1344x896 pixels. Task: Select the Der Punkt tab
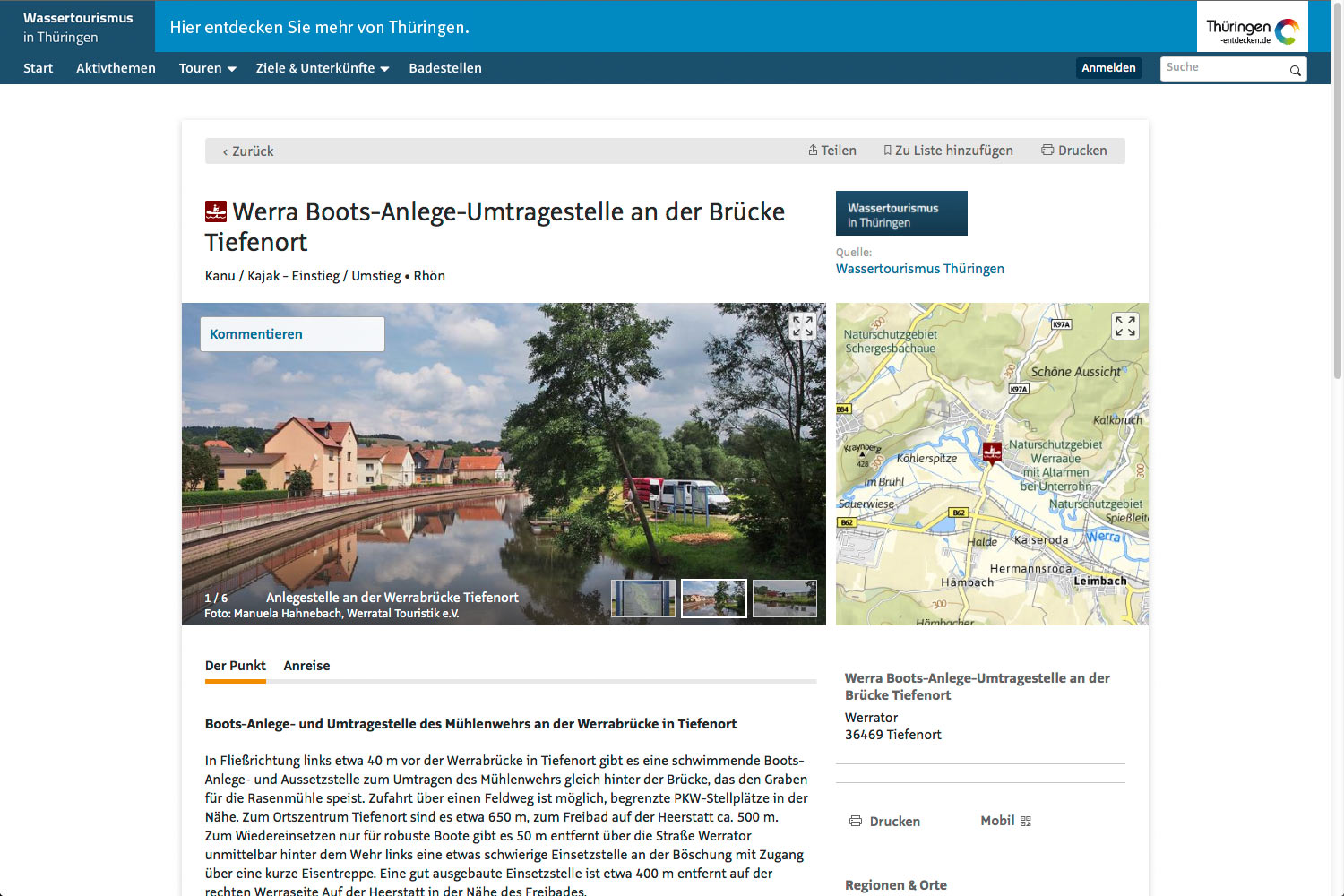pyautogui.click(x=235, y=666)
